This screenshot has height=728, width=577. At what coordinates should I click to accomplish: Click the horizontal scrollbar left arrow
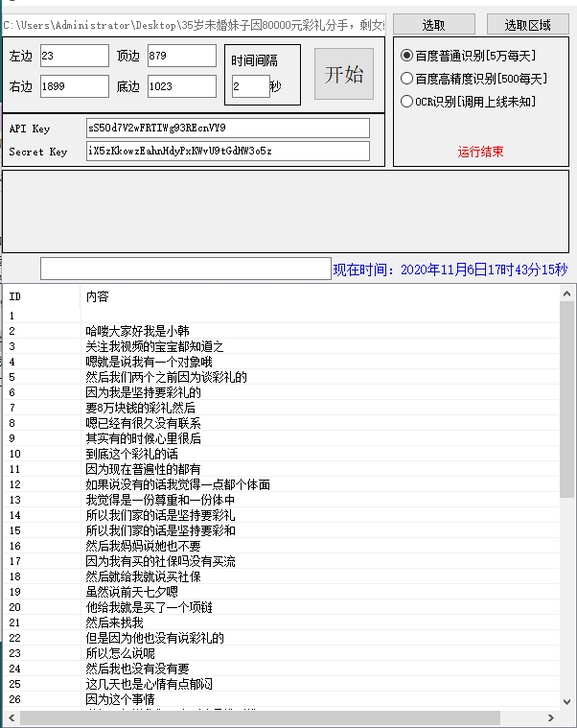point(12,718)
